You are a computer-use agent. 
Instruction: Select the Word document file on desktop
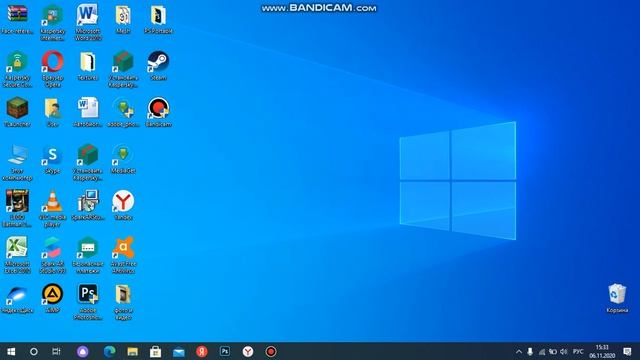tap(88, 112)
